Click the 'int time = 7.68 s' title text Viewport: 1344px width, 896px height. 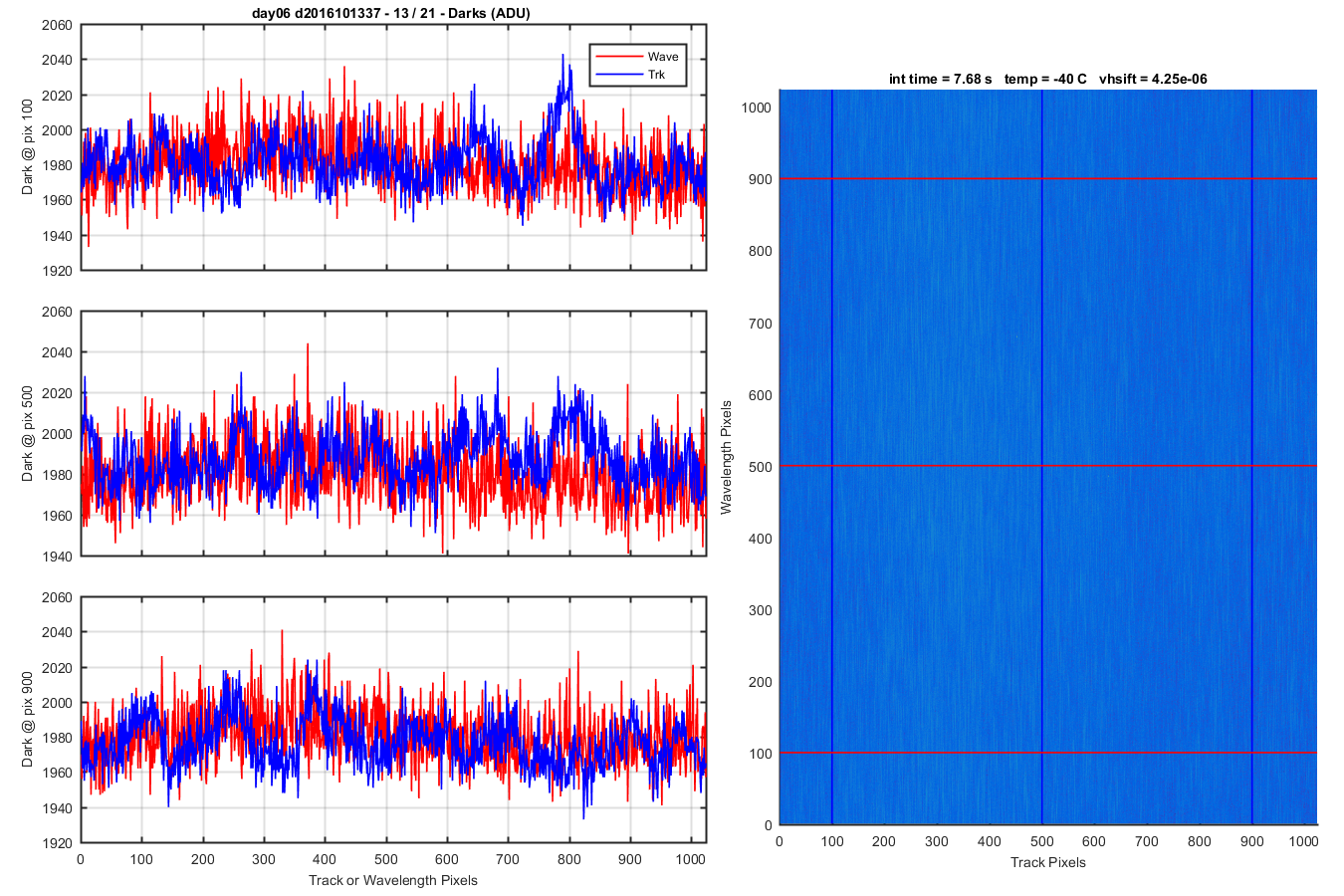click(x=941, y=79)
